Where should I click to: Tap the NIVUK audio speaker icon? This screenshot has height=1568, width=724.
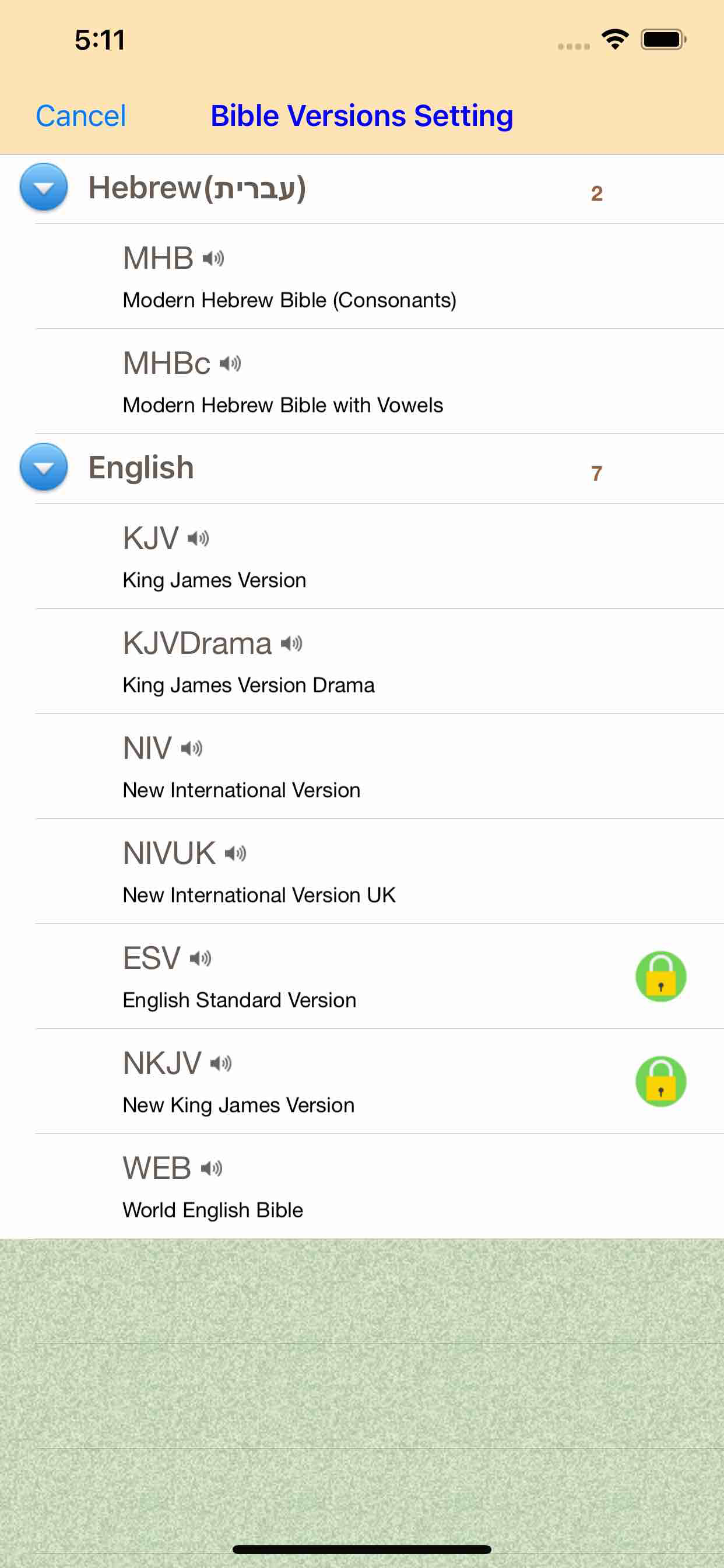(x=236, y=853)
